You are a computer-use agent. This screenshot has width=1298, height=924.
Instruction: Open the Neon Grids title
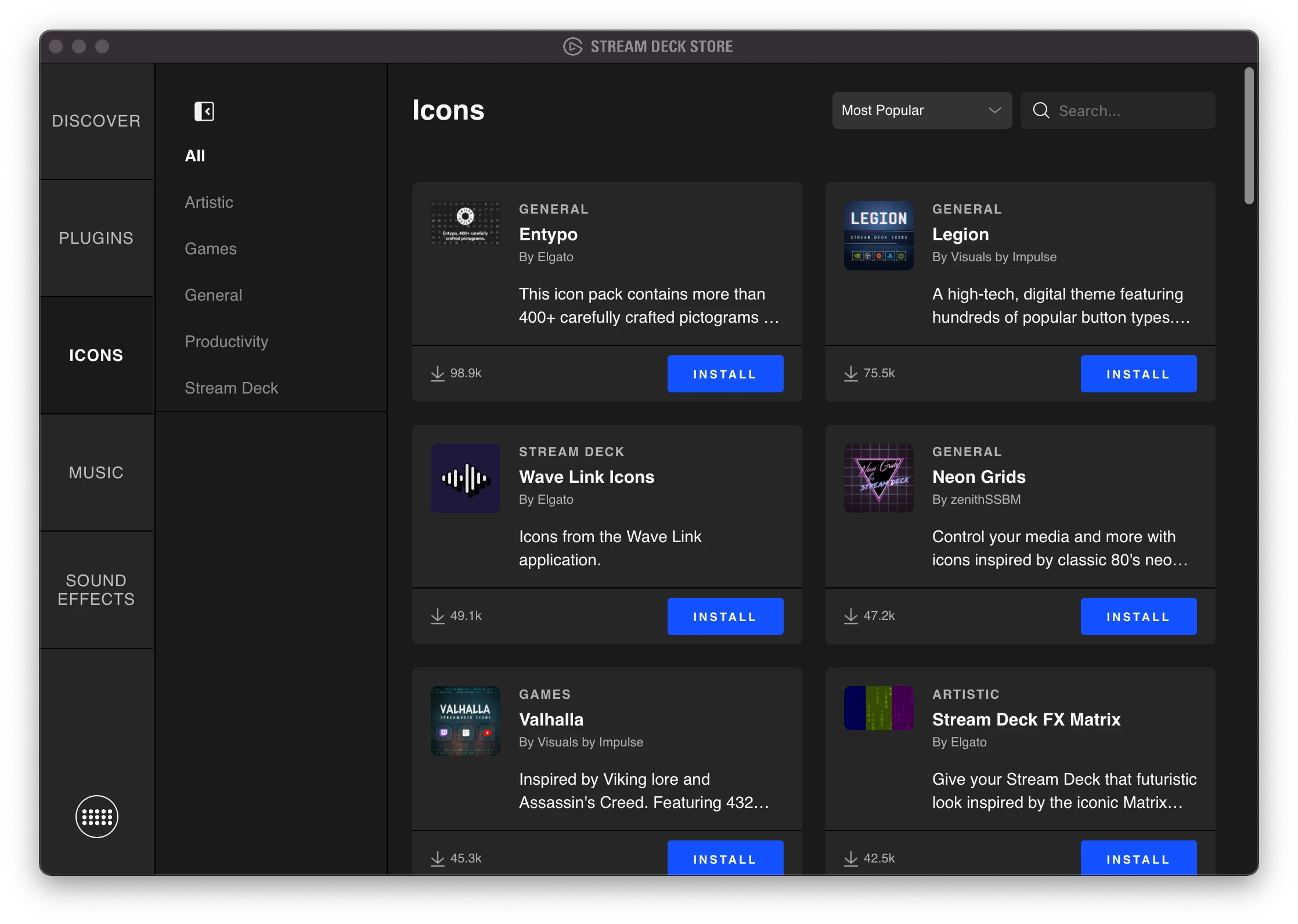pyautogui.click(x=979, y=477)
